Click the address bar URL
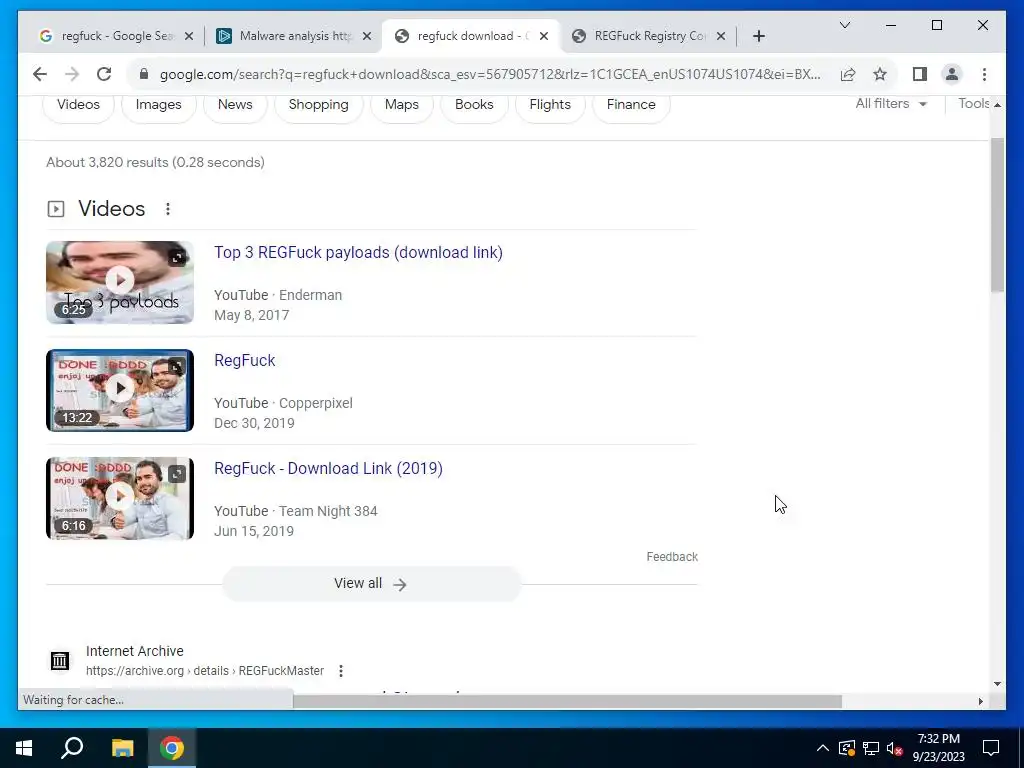 [490, 74]
